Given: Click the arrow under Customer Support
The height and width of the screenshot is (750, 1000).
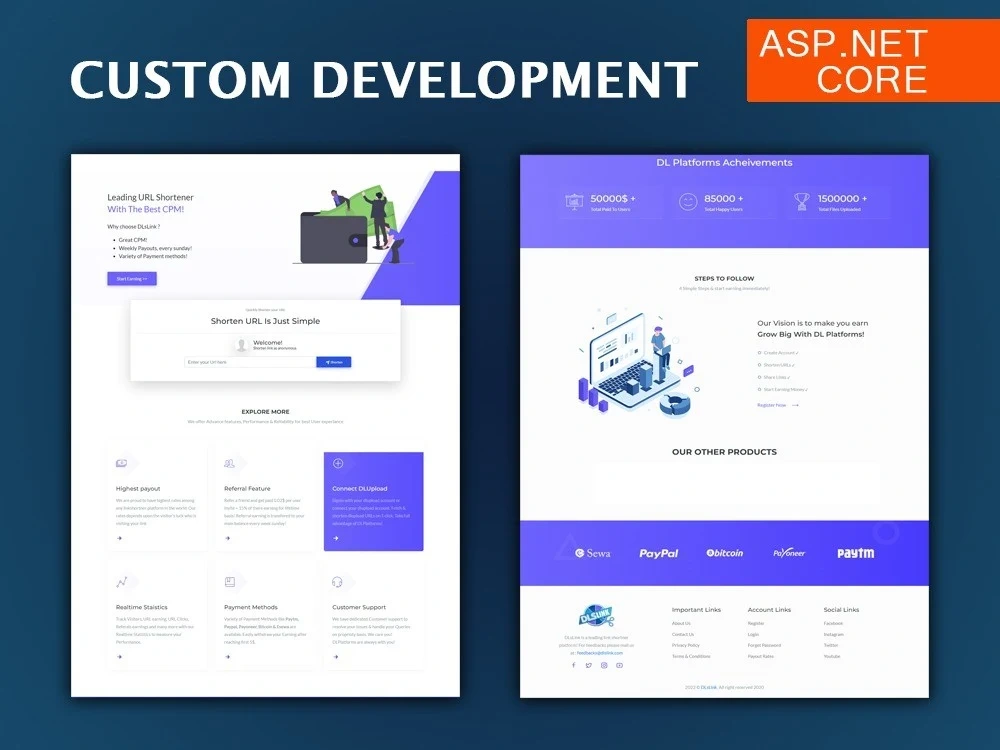Looking at the screenshot, I should (336, 657).
